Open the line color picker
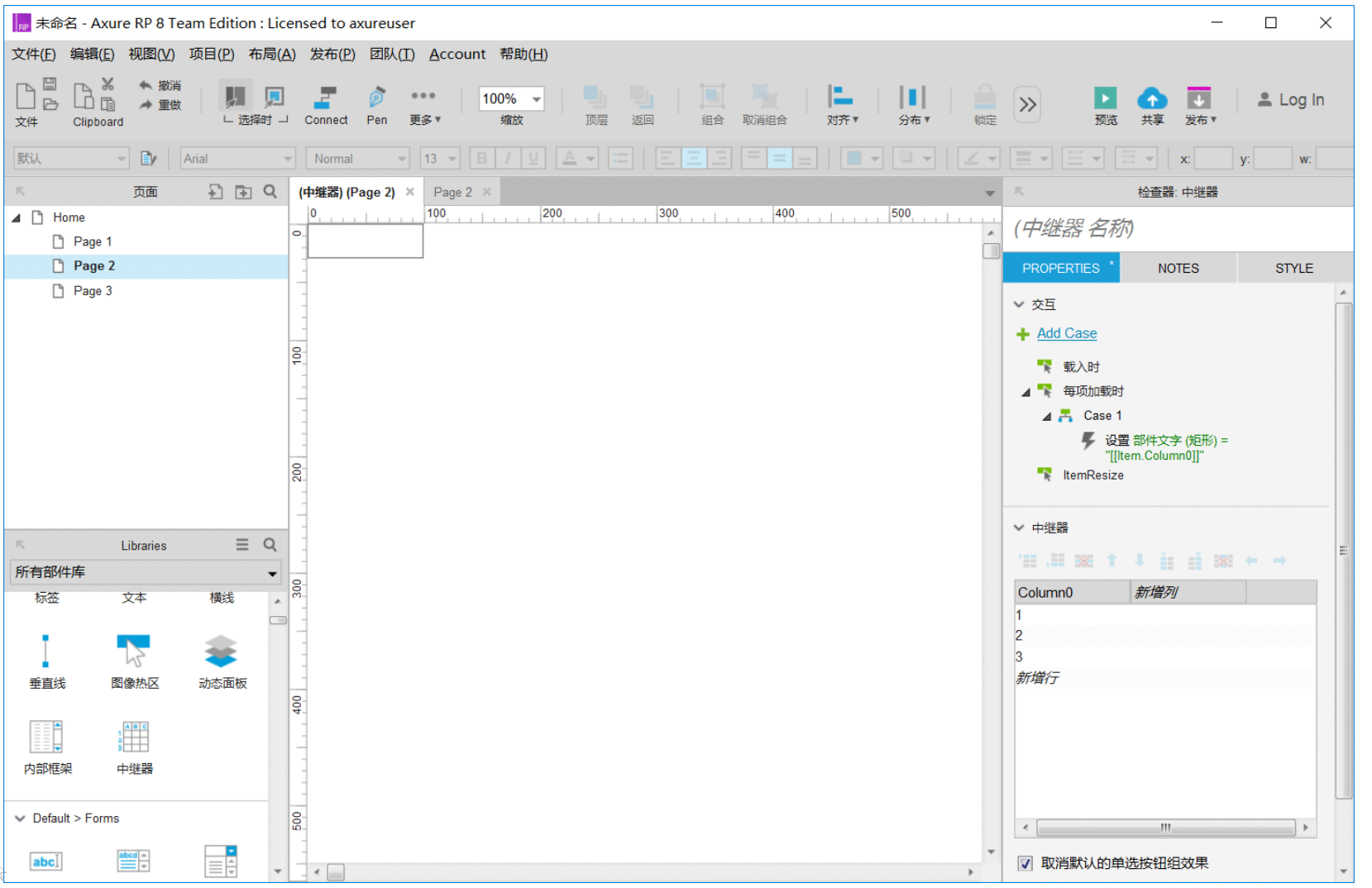The height and width of the screenshot is (888, 1372). (978, 158)
